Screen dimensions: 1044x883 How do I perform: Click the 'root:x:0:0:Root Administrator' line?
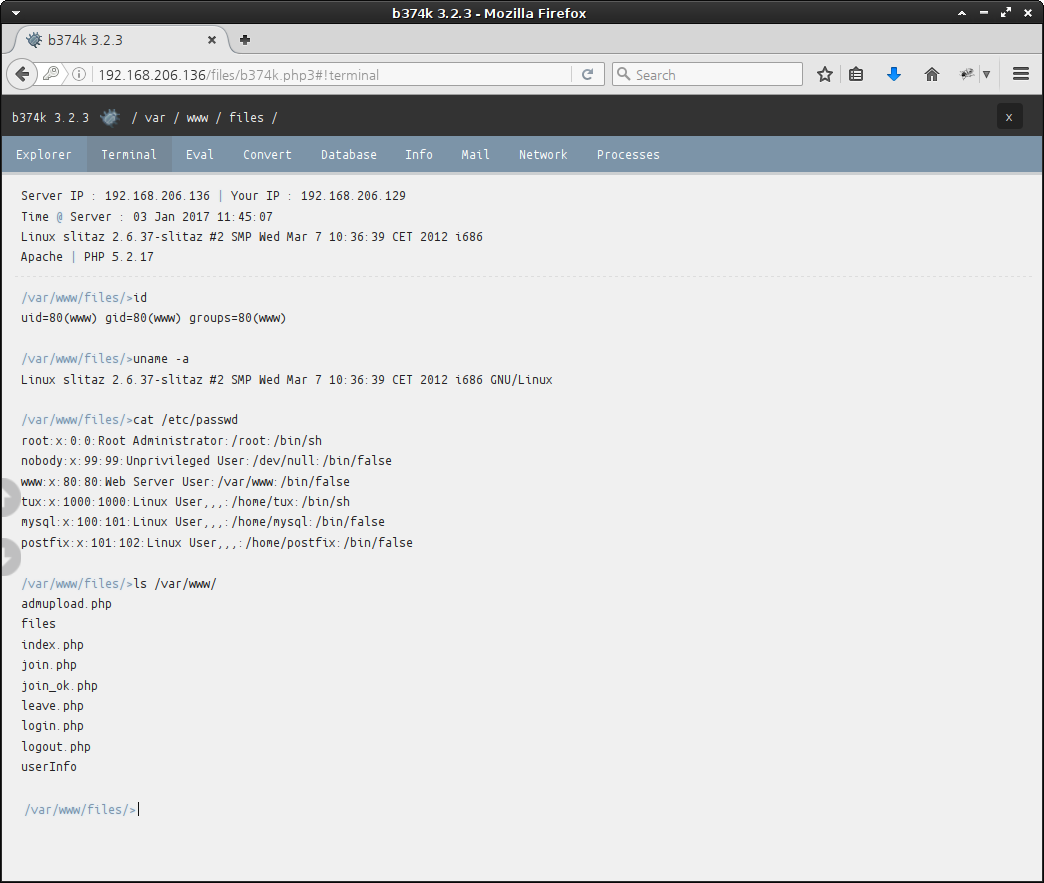coord(171,441)
